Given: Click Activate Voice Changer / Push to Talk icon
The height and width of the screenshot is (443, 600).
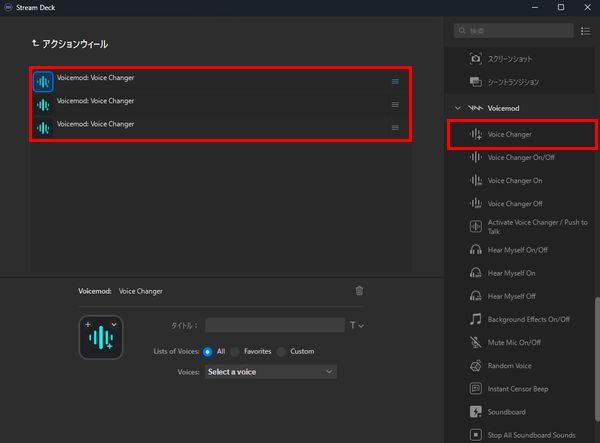Looking at the screenshot, I should click(x=475, y=226).
